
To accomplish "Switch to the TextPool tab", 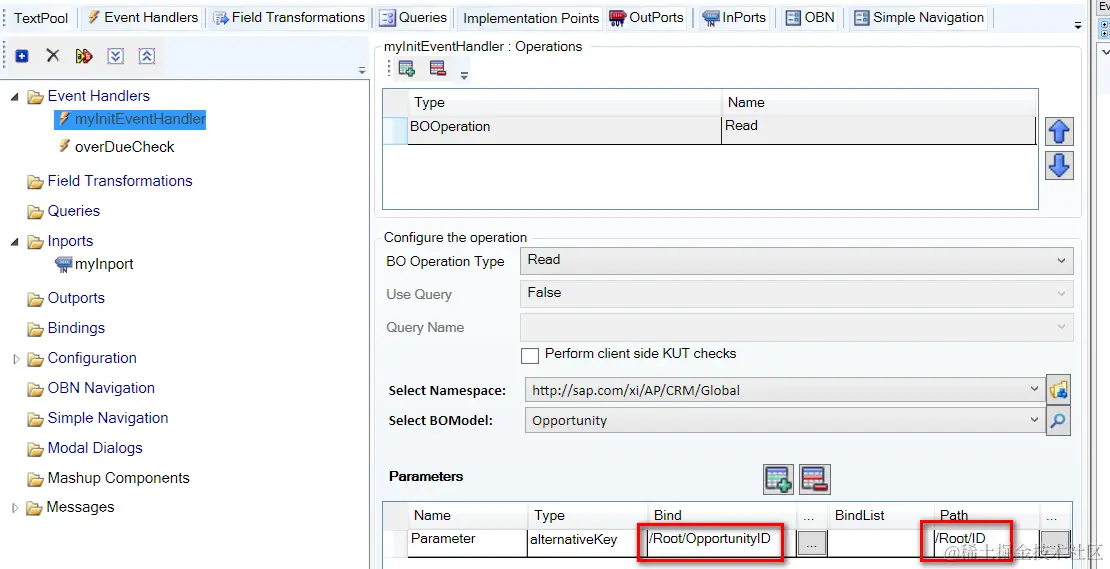I will pyautogui.click(x=41, y=18).
